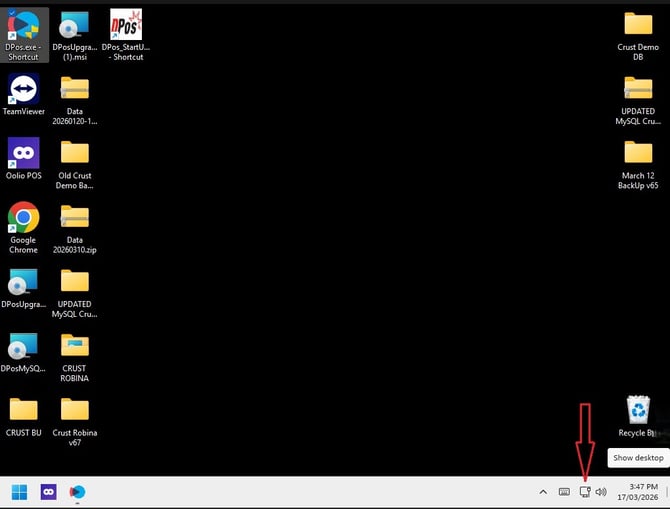Viewport: 670px width, 509px height.
Task: Select the Google Chrome desktop icon
Action: 24,228
